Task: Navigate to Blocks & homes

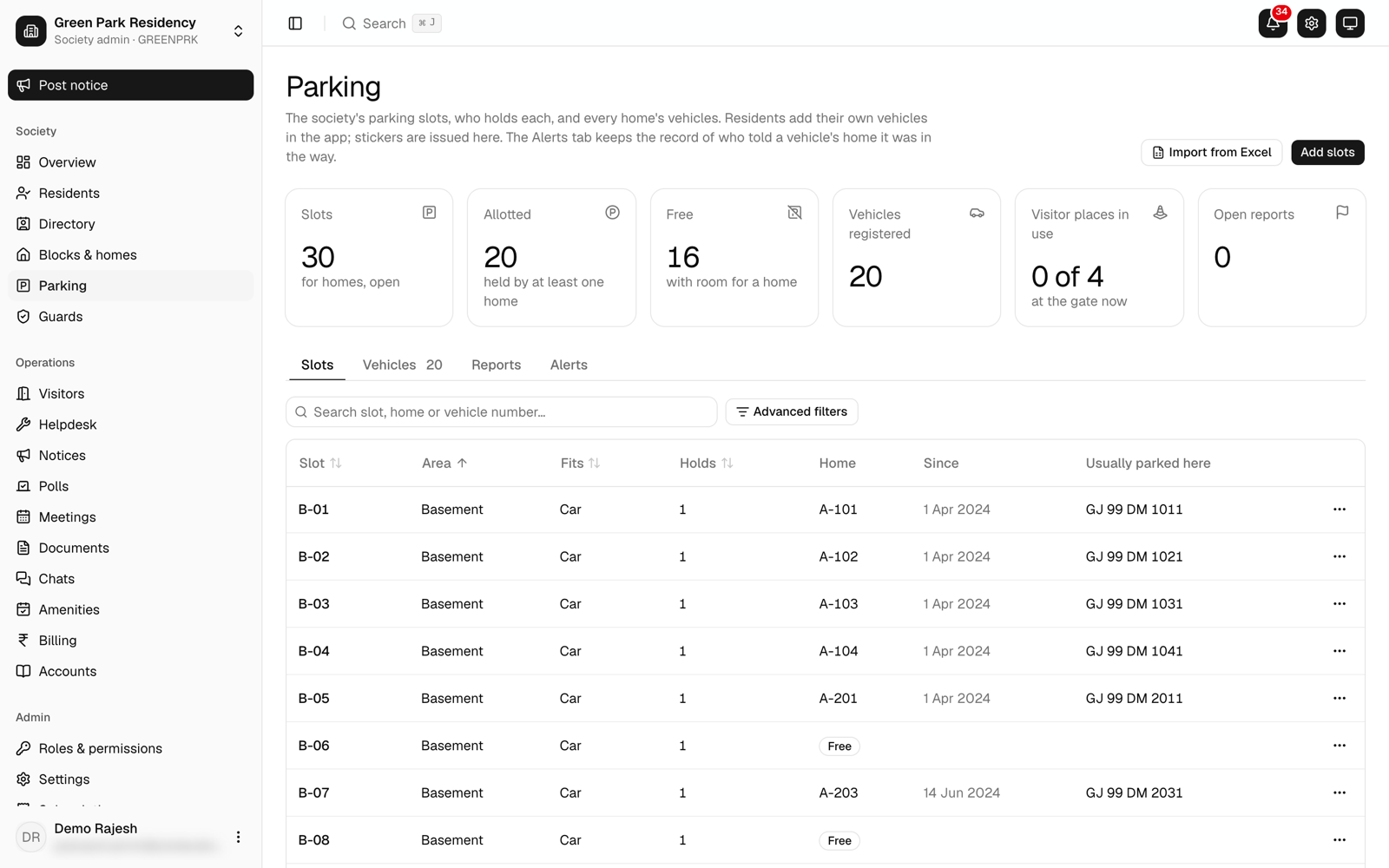Action: (130, 255)
